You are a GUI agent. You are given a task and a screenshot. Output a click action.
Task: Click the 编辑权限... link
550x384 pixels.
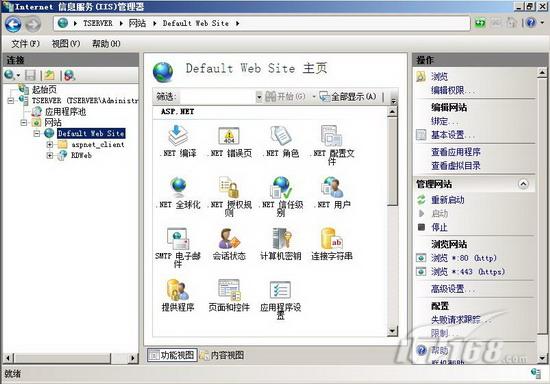452,90
